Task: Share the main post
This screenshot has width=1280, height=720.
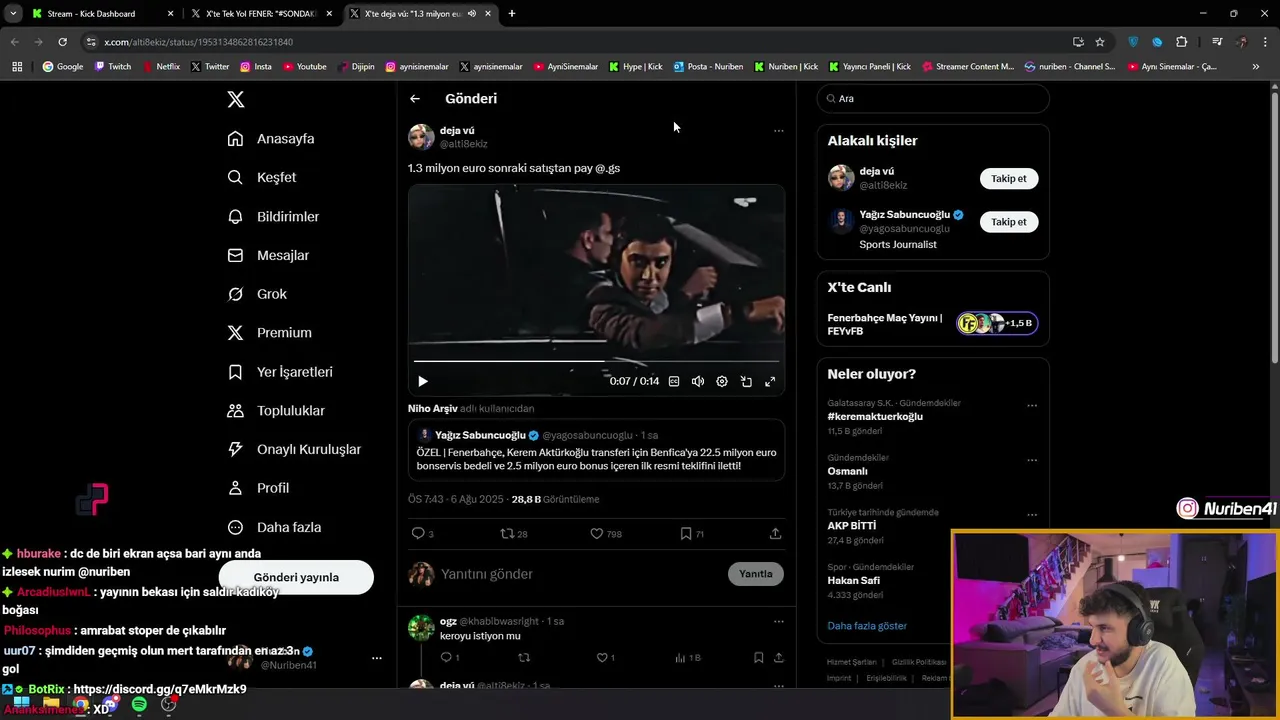Action: coord(775,534)
